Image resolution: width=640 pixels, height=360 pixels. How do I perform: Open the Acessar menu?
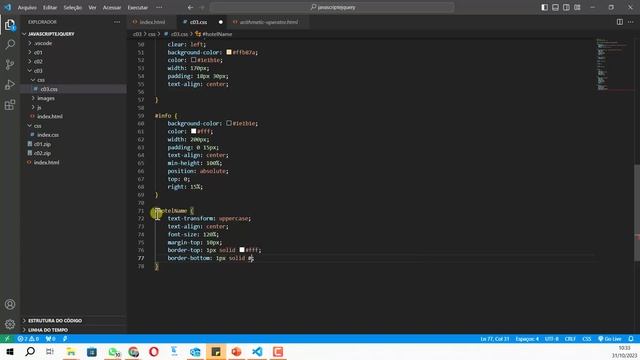[112, 7]
